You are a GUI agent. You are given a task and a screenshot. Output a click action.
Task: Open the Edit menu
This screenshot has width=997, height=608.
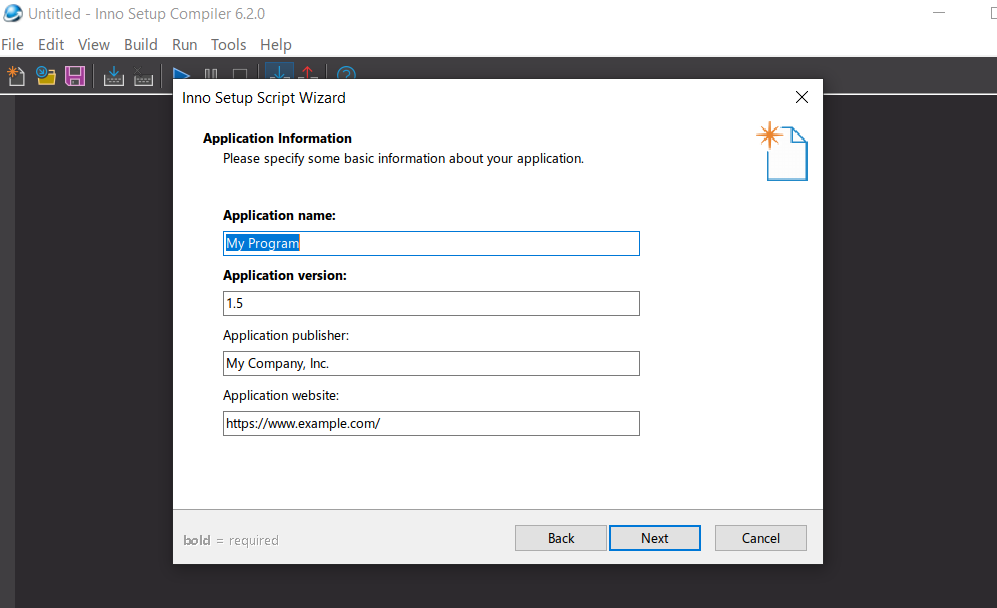coord(51,45)
